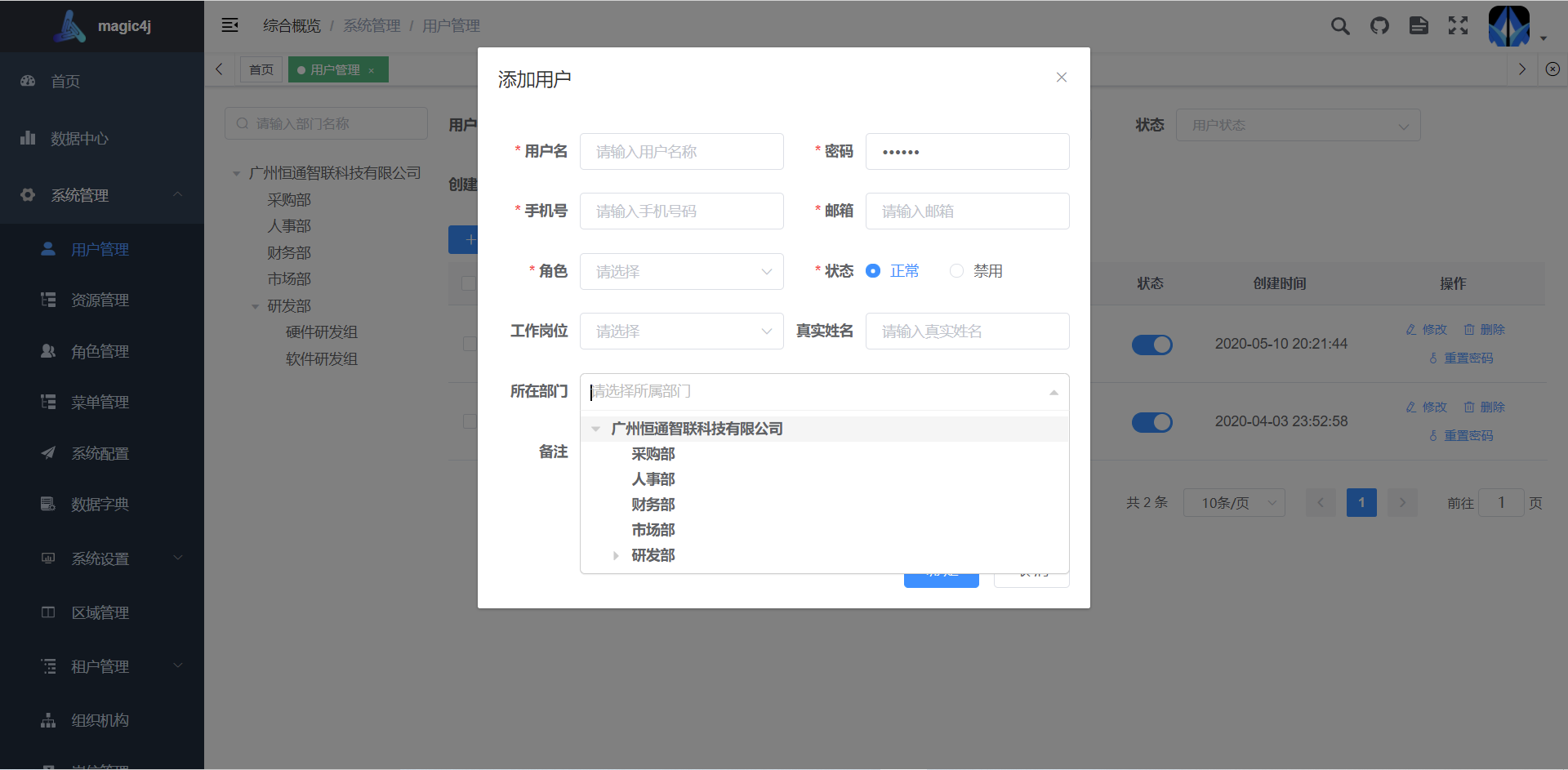Focus the 手机号 input field
Screen dimensions: 1568x770
[682, 211]
